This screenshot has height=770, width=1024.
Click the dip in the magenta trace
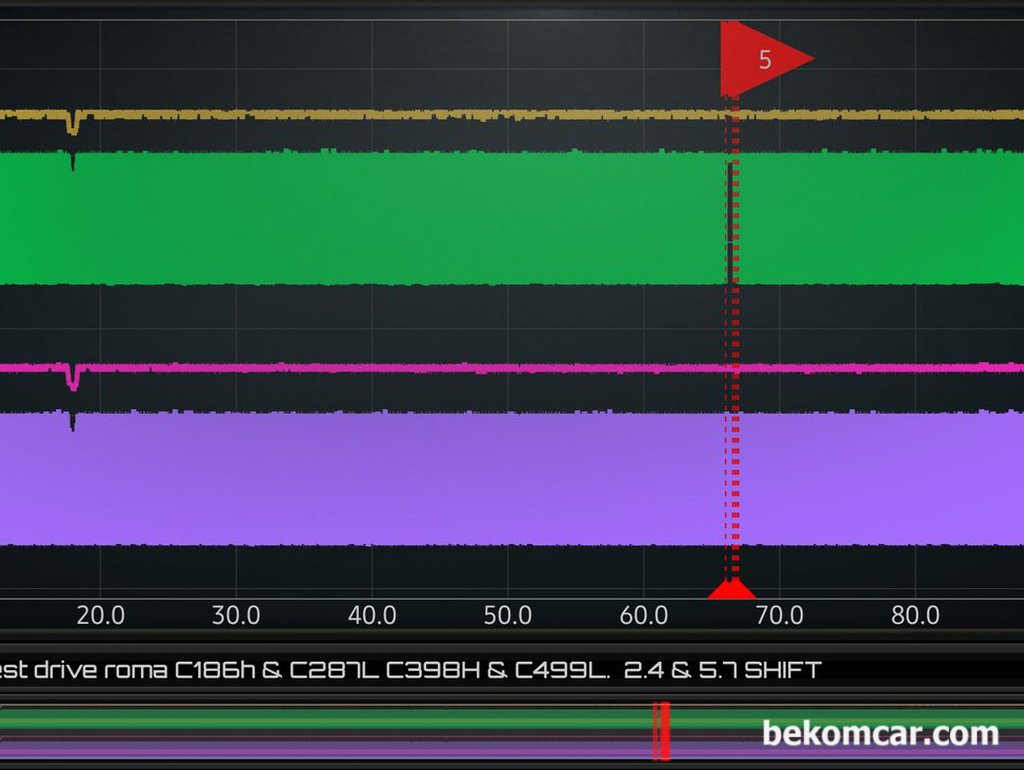[x=72, y=378]
